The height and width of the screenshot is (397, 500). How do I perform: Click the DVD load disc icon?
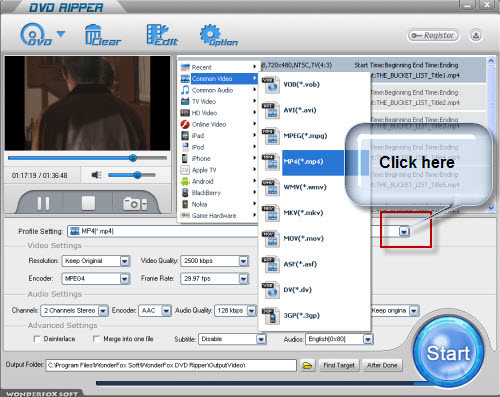(36, 35)
